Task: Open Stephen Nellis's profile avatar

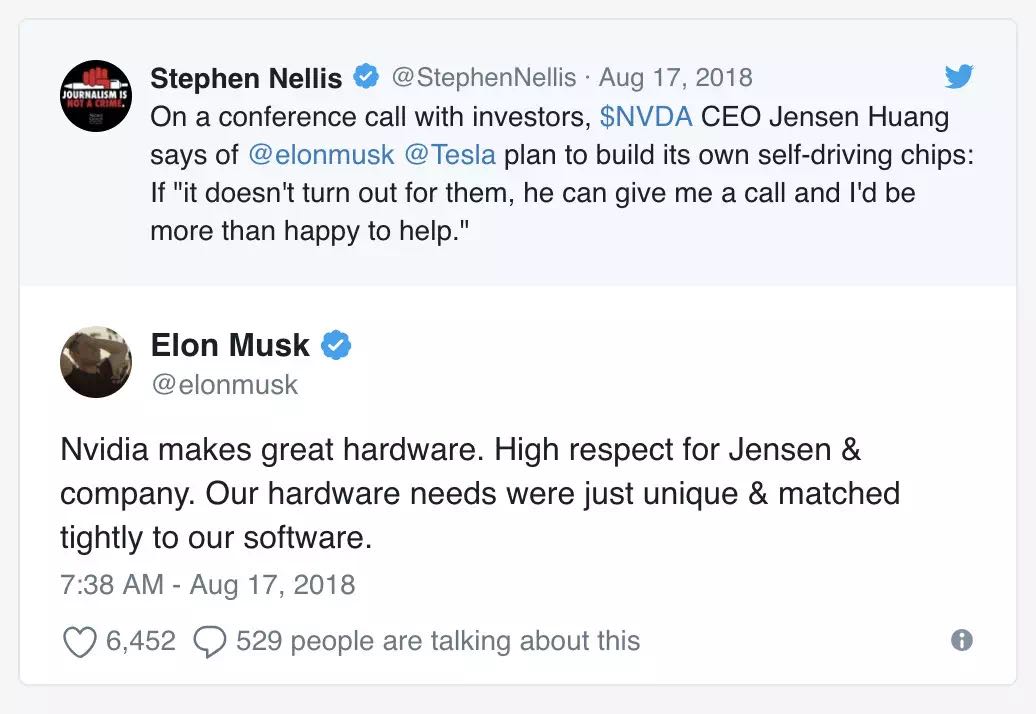Action: pos(96,96)
